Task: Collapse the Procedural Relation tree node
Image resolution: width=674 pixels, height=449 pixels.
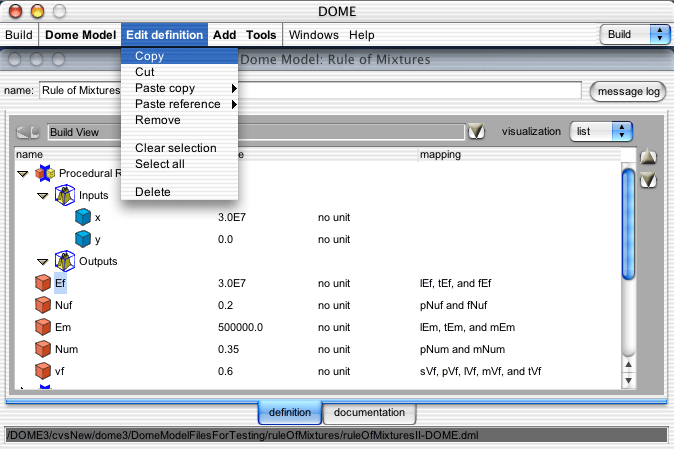Action: point(22,174)
